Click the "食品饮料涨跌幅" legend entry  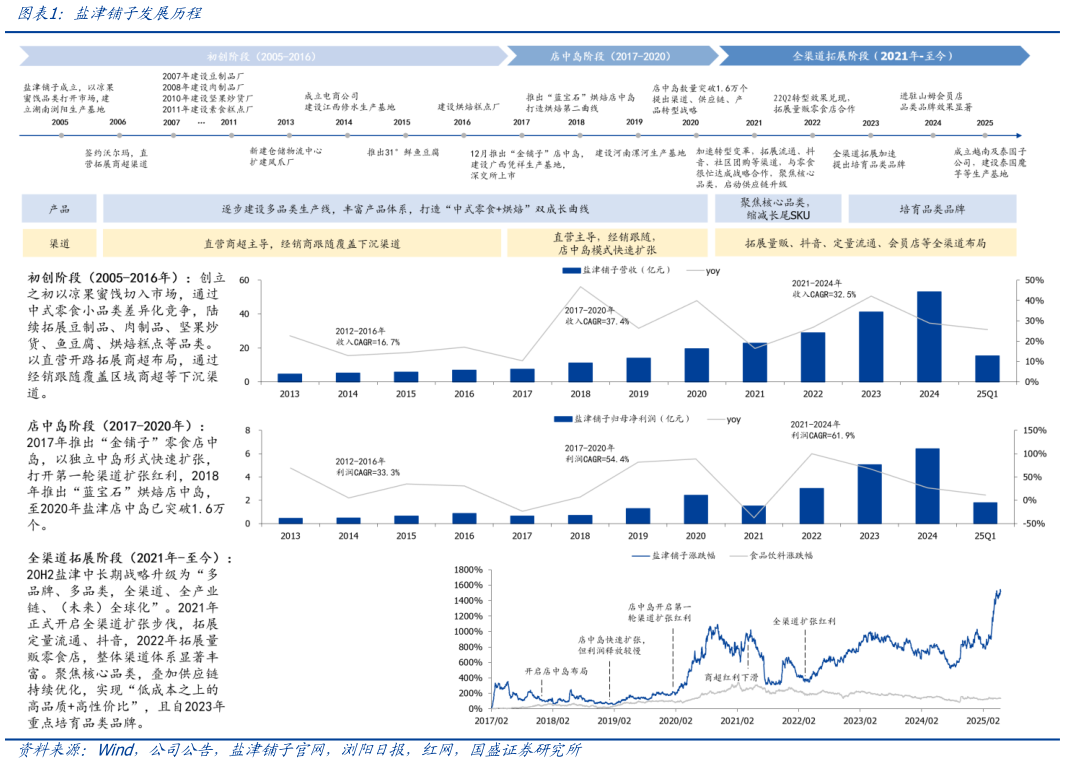point(771,555)
